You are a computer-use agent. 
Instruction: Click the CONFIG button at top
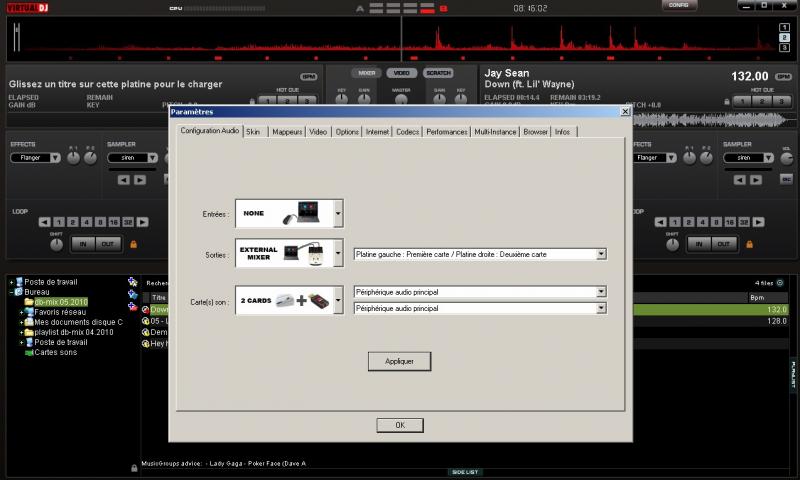tap(679, 5)
